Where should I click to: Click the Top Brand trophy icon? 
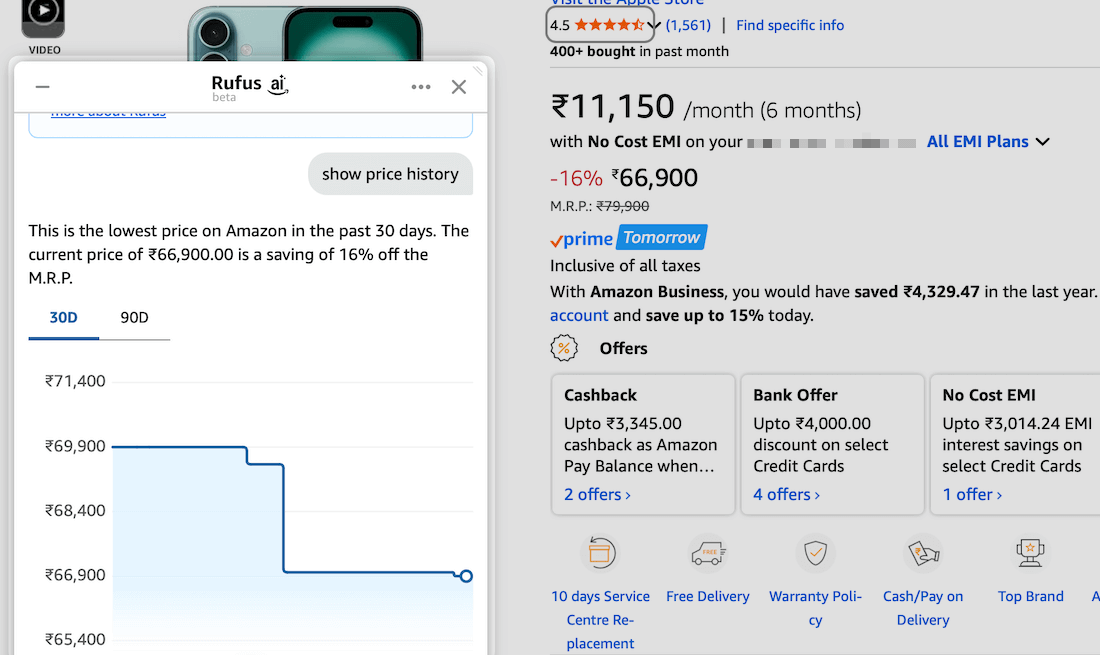[1030, 553]
